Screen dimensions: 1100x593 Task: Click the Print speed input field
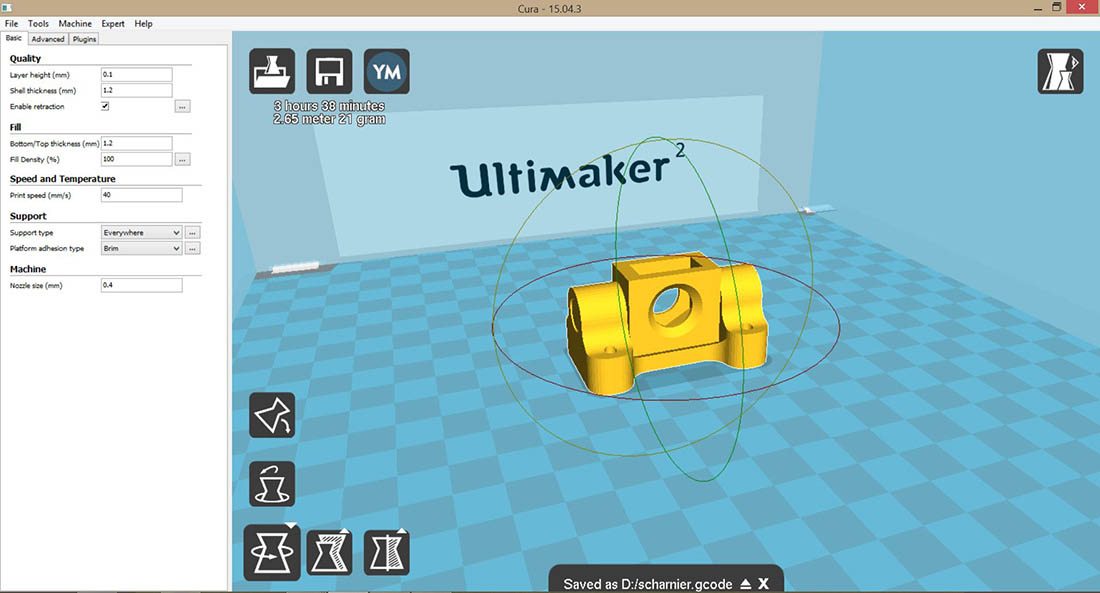coord(142,195)
